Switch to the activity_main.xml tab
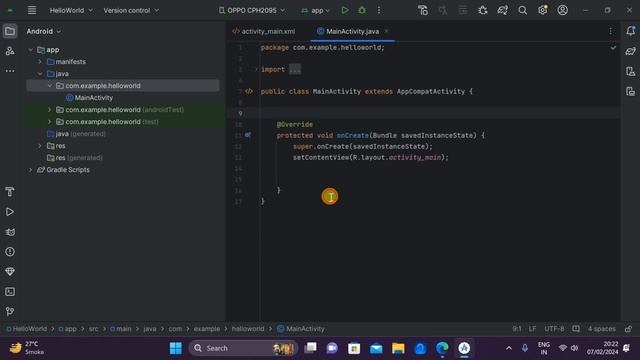 coord(264,31)
